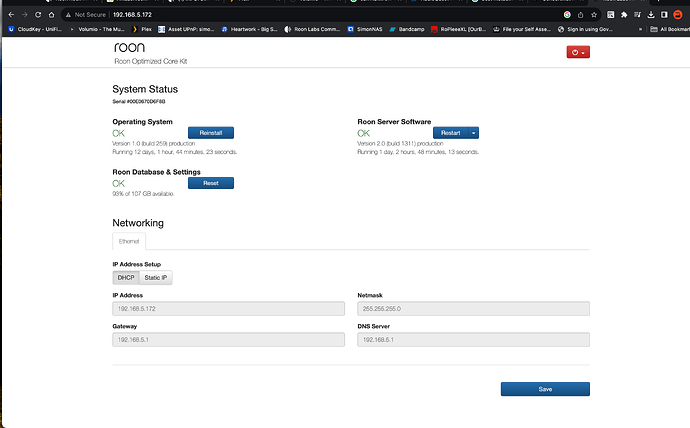The height and width of the screenshot is (428, 690).
Task: Click the Gateway field
Action: 228,340
